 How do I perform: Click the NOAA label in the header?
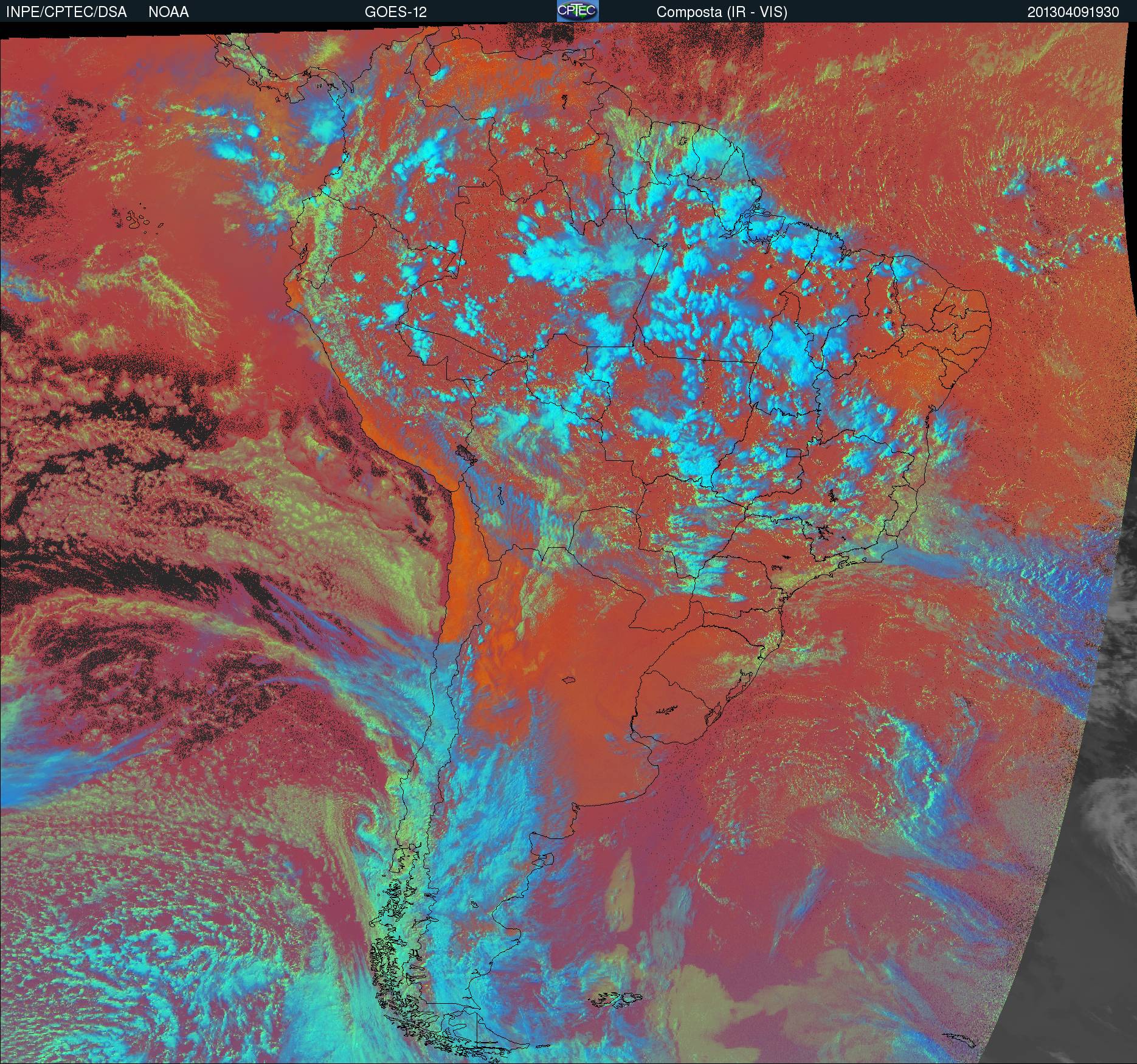(x=168, y=12)
